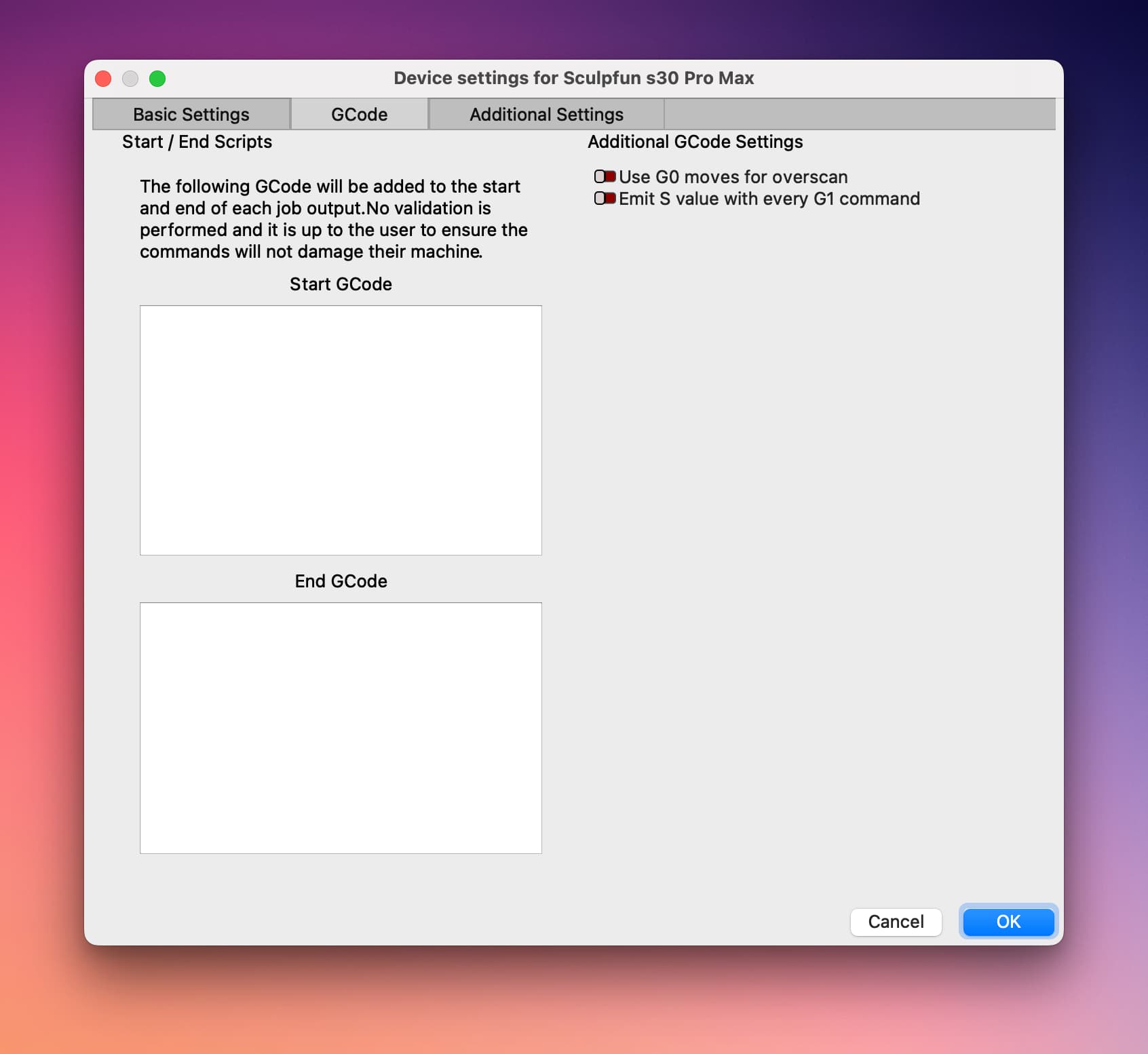Image resolution: width=1148 pixels, height=1054 pixels.
Task: Focus the End GCode text area
Action: click(x=341, y=727)
